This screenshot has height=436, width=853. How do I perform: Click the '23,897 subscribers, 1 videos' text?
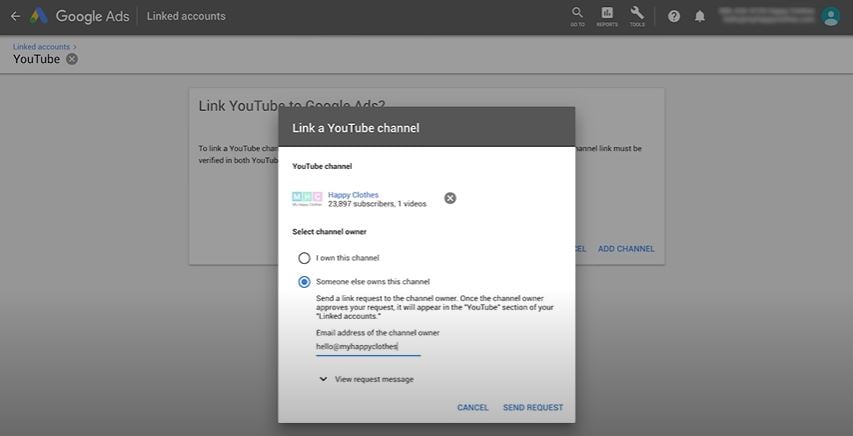point(377,204)
